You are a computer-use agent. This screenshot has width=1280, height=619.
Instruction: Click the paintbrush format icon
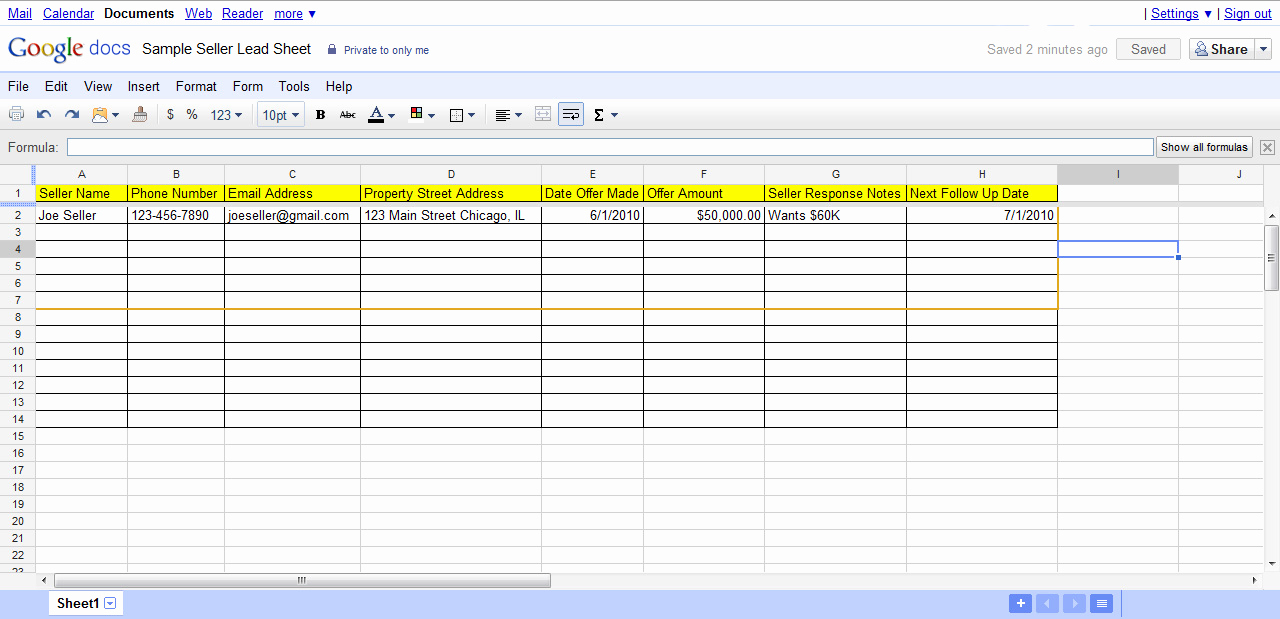[x=140, y=115]
